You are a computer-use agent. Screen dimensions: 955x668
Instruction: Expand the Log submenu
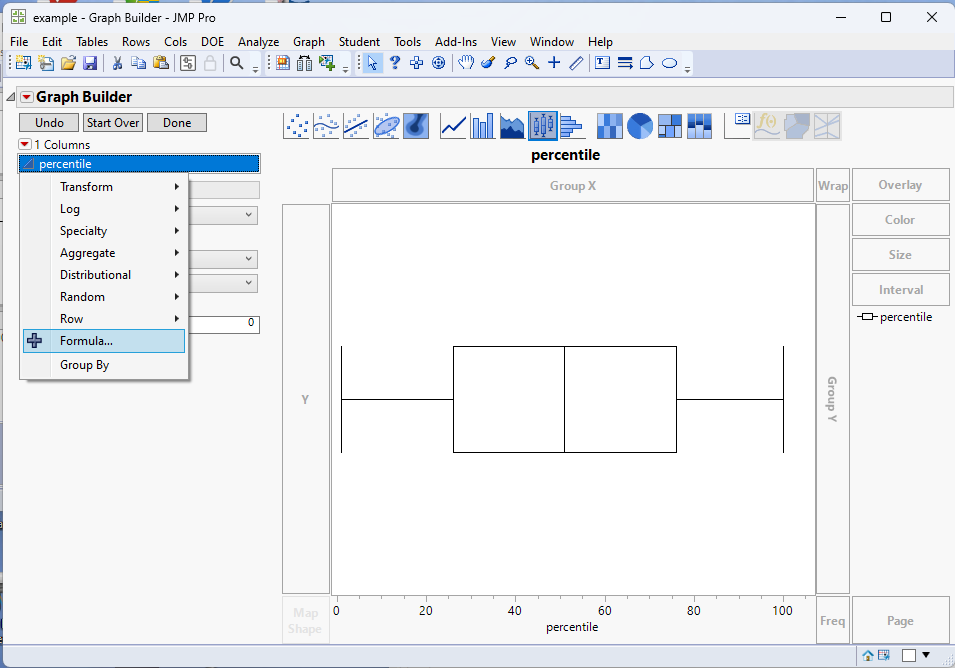pyautogui.click(x=104, y=209)
